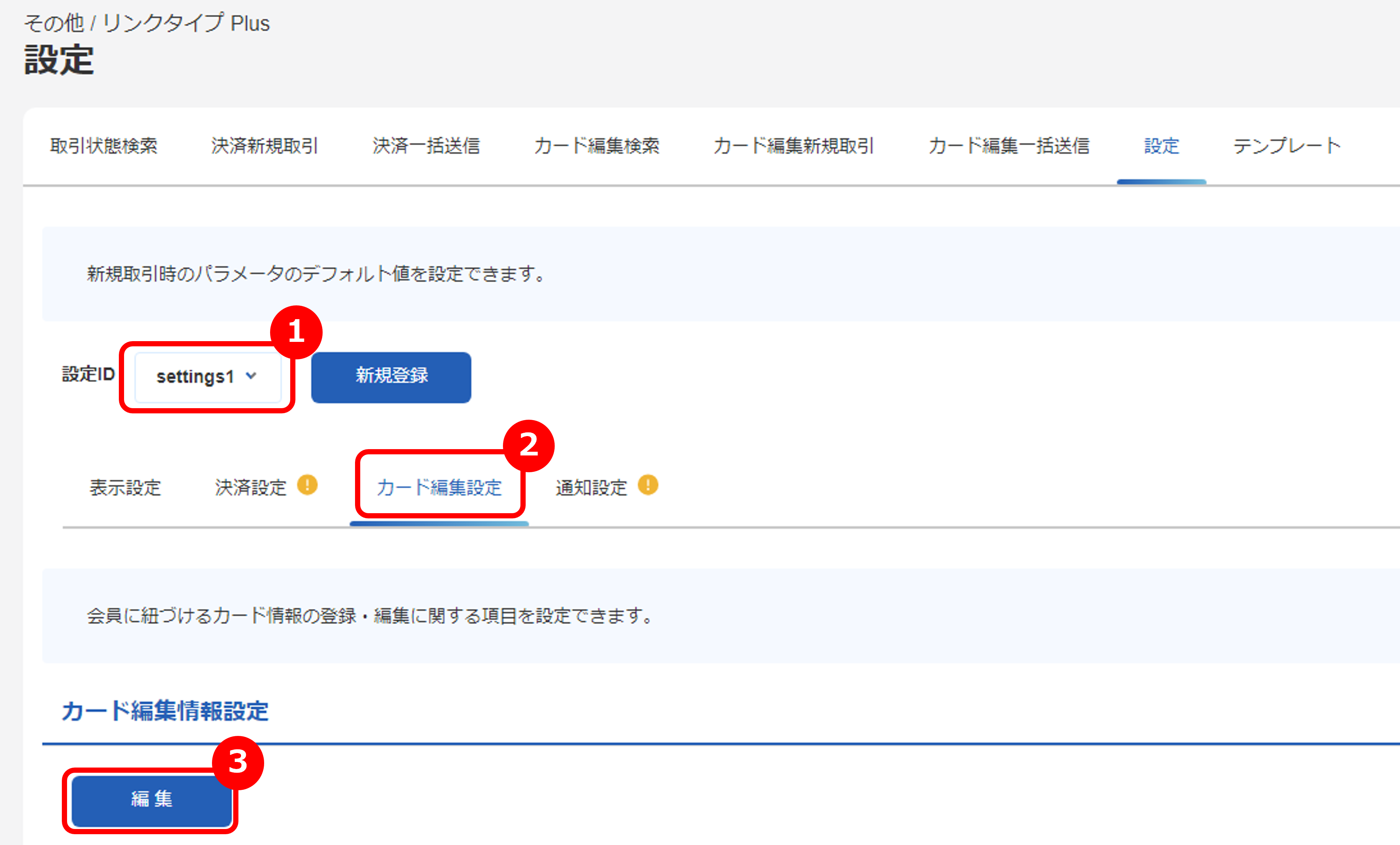
Task: Select the カード編集設定 sub-tab
Action: [x=438, y=487]
